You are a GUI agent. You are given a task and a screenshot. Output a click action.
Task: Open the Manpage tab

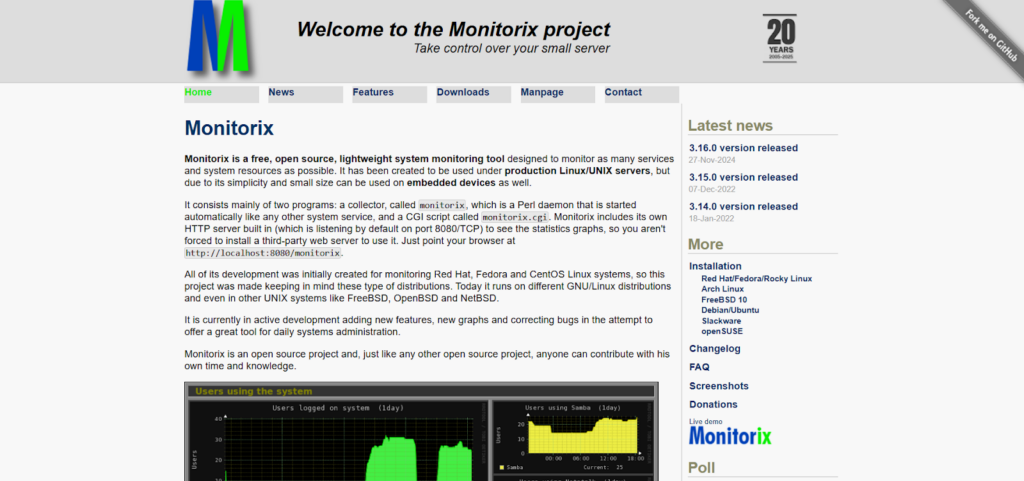tap(558, 94)
